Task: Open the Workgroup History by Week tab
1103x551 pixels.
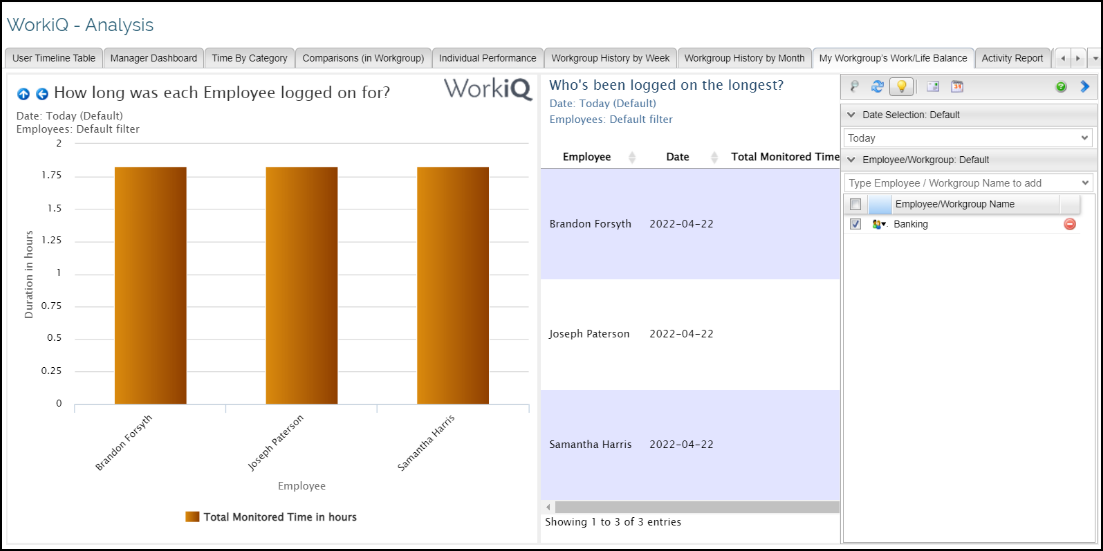Action: pyautogui.click(x=610, y=58)
